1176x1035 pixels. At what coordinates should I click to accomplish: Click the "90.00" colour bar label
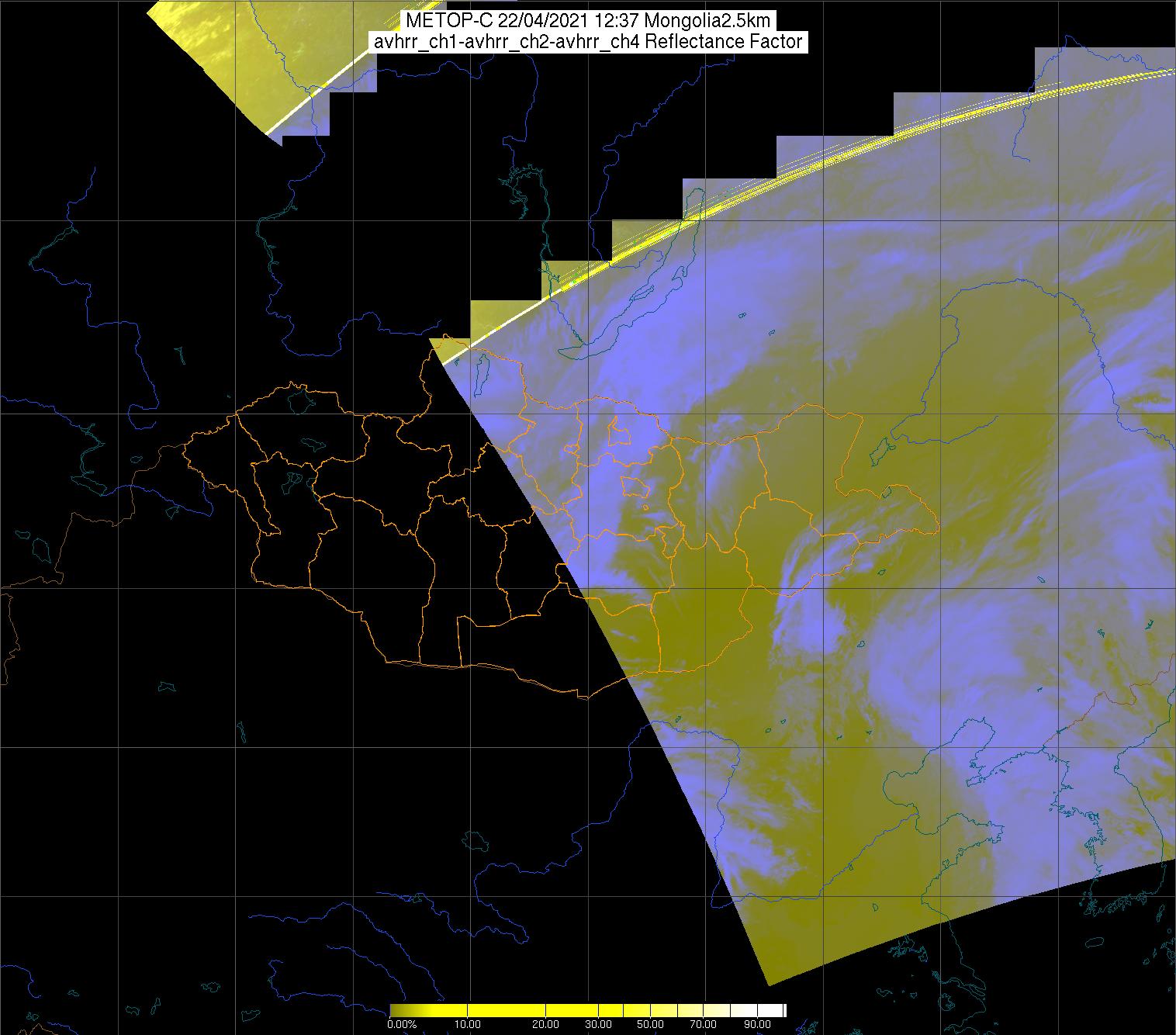pos(758,1024)
